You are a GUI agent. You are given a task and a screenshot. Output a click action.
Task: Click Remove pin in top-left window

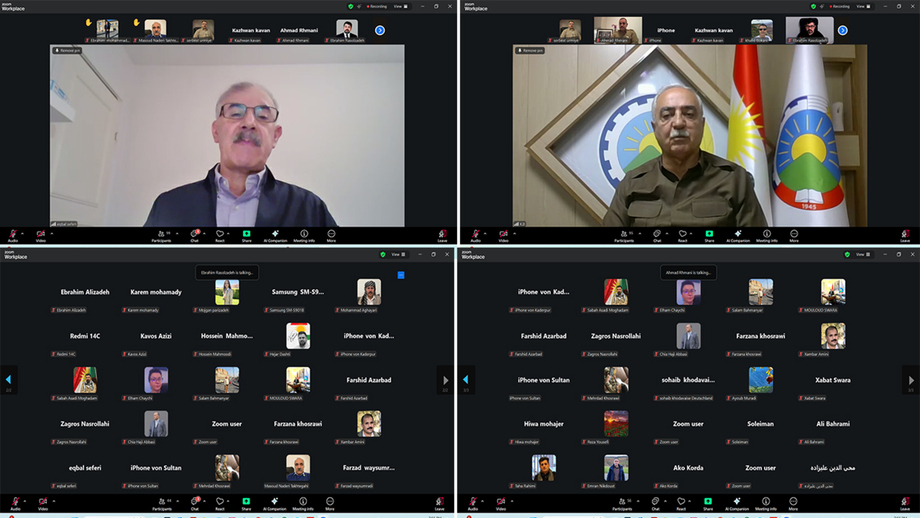69,50
